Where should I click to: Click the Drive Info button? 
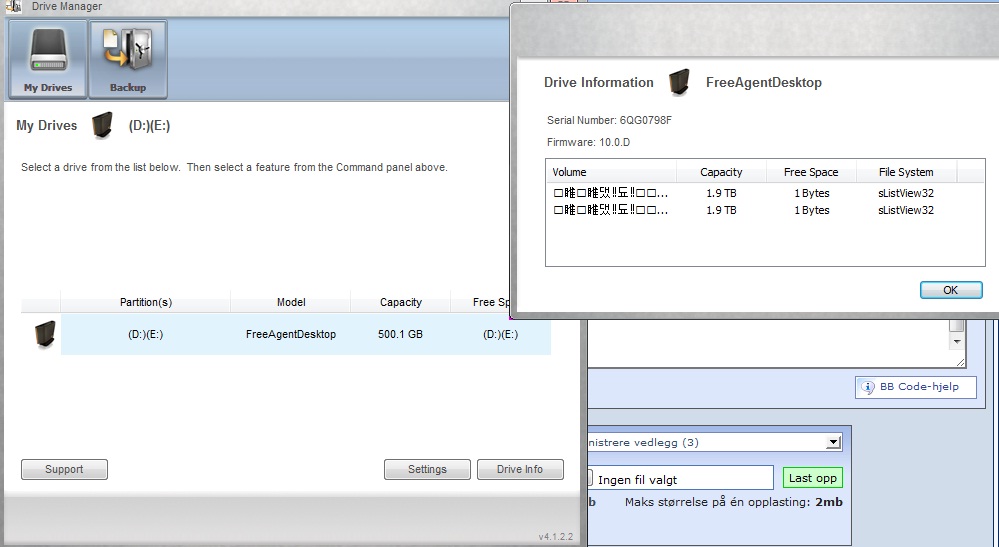click(520, 469)
